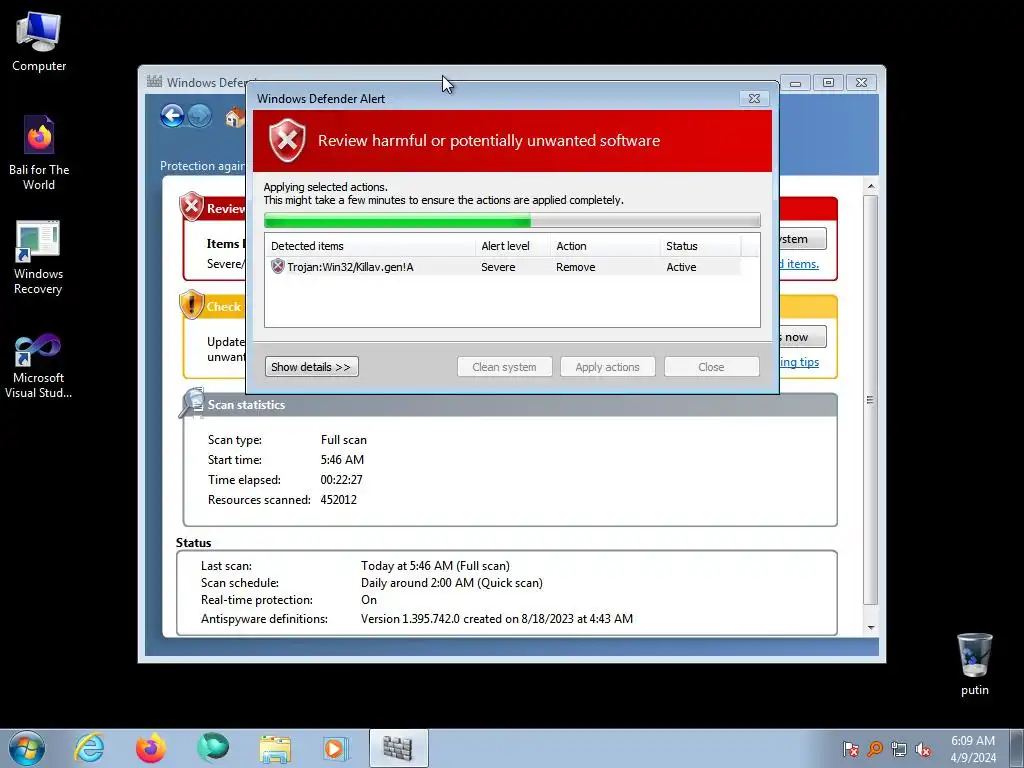
Task: Click the 00:22:27 time elapsed value
Action: [342, 479]
